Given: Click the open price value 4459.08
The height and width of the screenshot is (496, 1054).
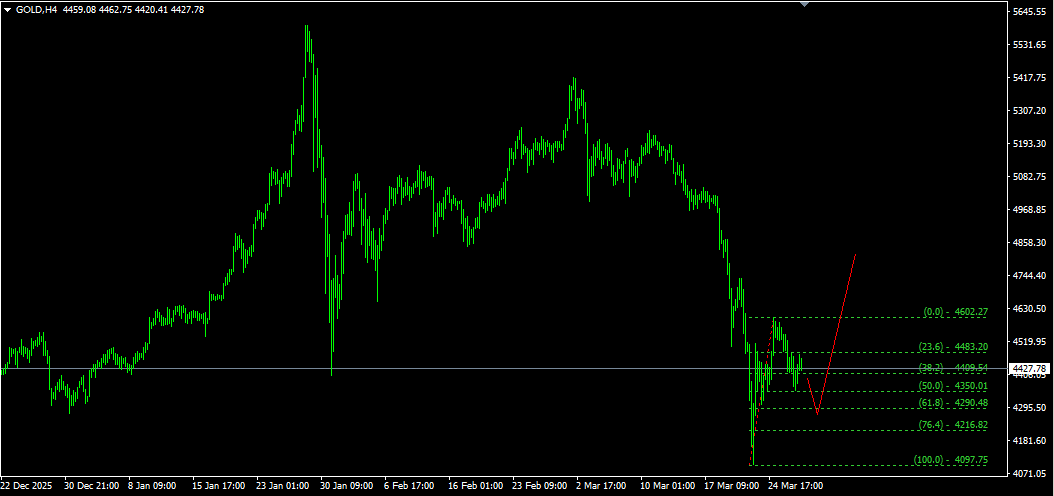Looking at the screenshot, I should [79, 9].
